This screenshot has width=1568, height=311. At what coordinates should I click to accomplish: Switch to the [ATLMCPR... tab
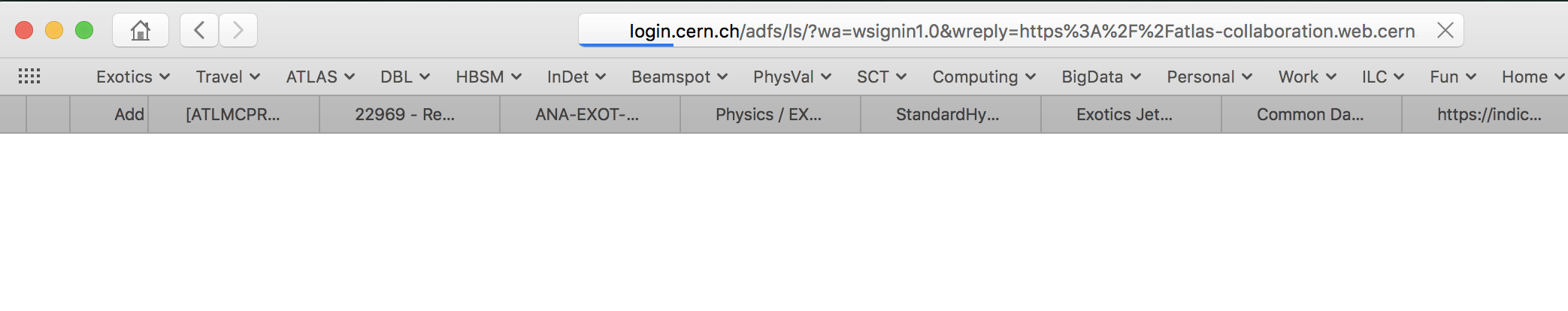point(234,114)
